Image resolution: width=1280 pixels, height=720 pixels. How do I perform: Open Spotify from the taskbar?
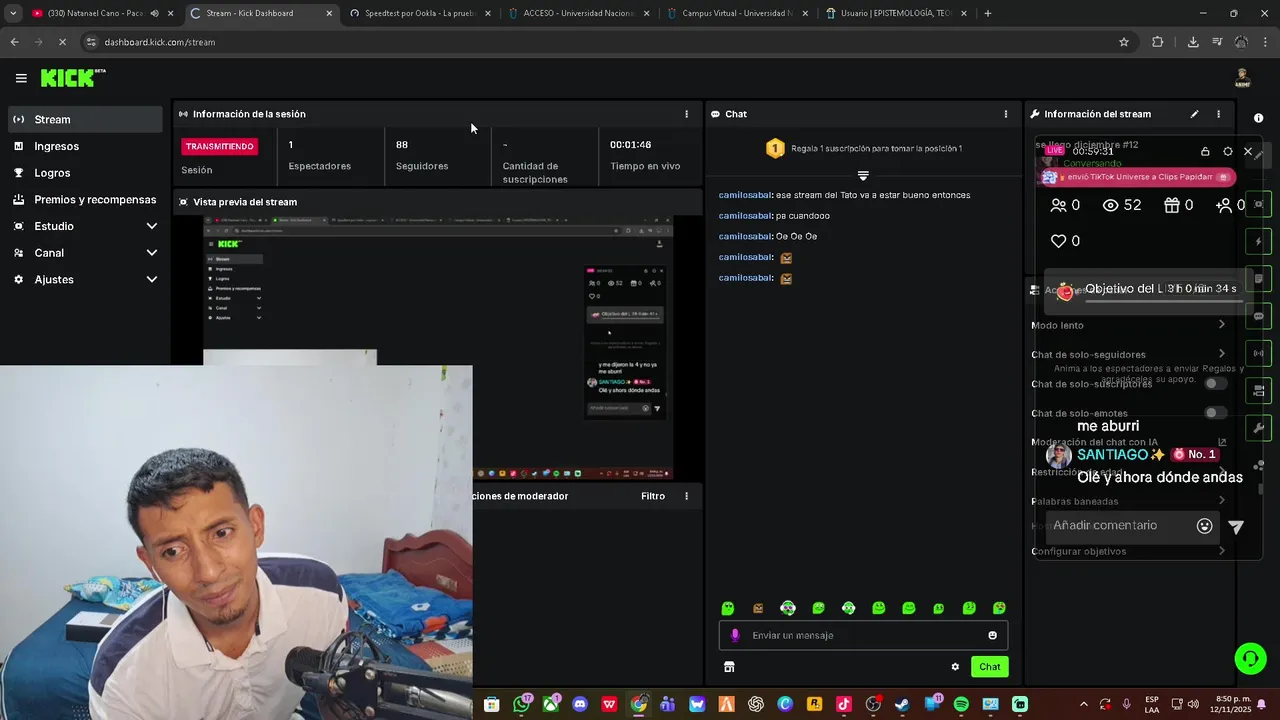point(961,704)
